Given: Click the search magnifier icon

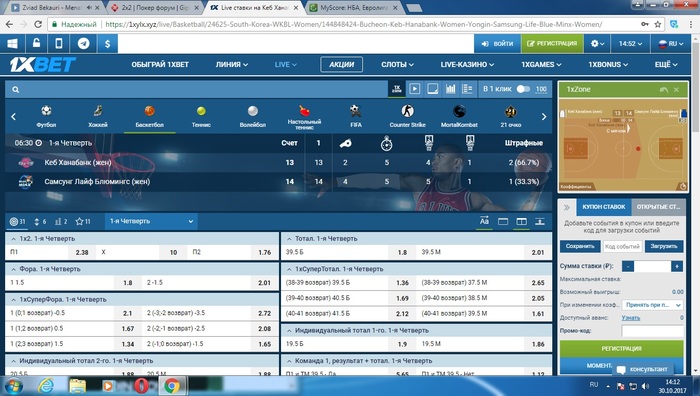Looking at the screenshot, I should pyautogui.click(x=16, y=90).
